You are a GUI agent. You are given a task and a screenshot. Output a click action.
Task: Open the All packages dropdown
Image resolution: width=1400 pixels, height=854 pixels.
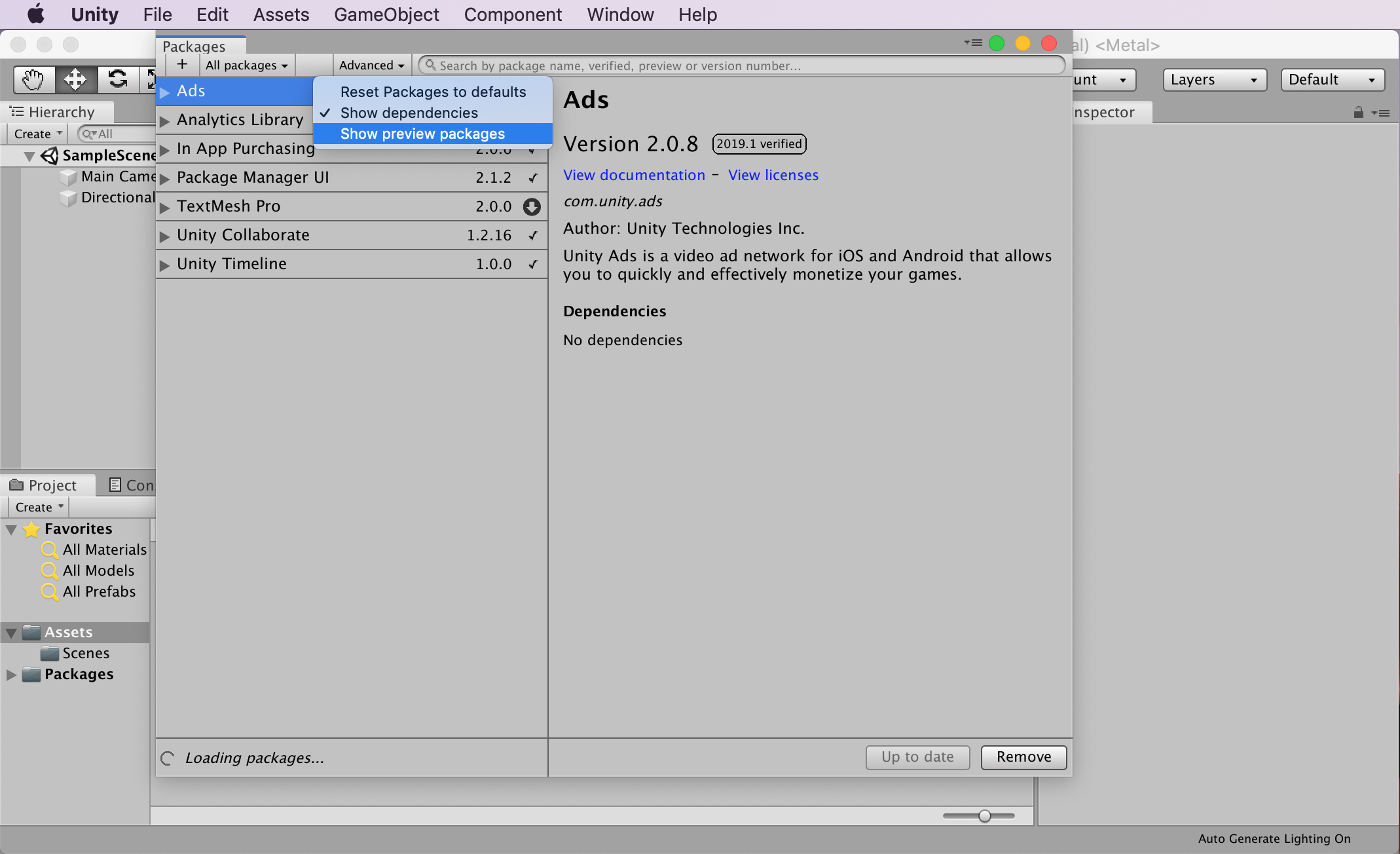[246, 65]
